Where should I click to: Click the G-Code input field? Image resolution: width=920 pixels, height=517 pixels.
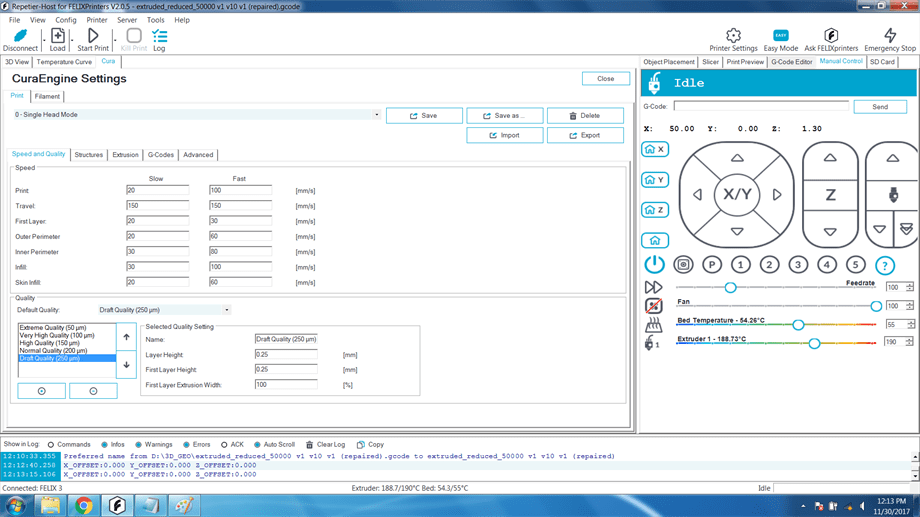pyautogui.click(x=761, y=106)
